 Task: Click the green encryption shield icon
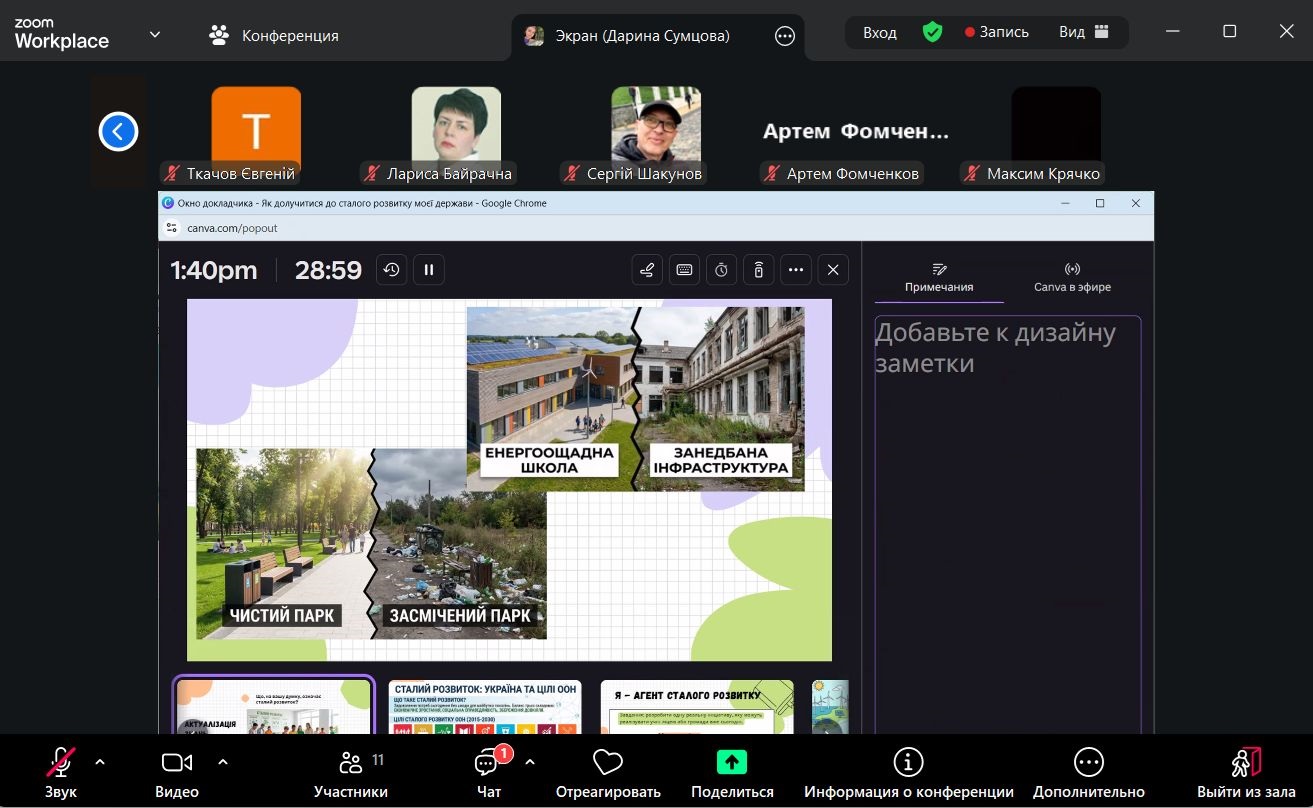coord(932,32)
